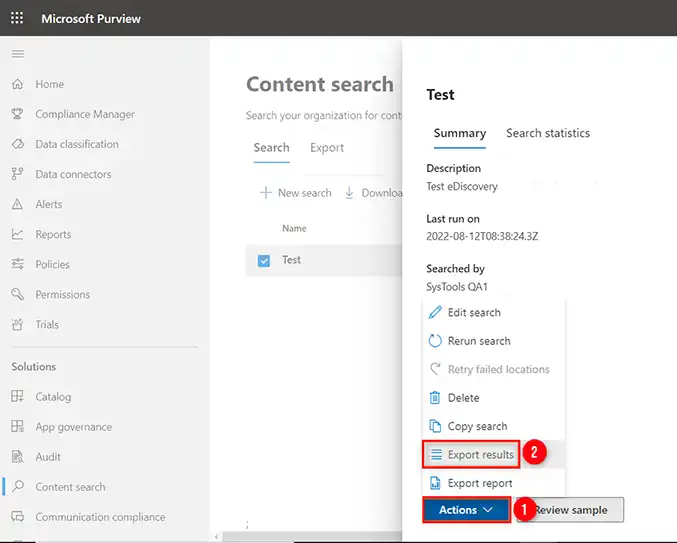The height and width of the screenshot is (543, 677).
Task: Select Export report menu item
Action: pyautogui.click(x=480, y=483)
